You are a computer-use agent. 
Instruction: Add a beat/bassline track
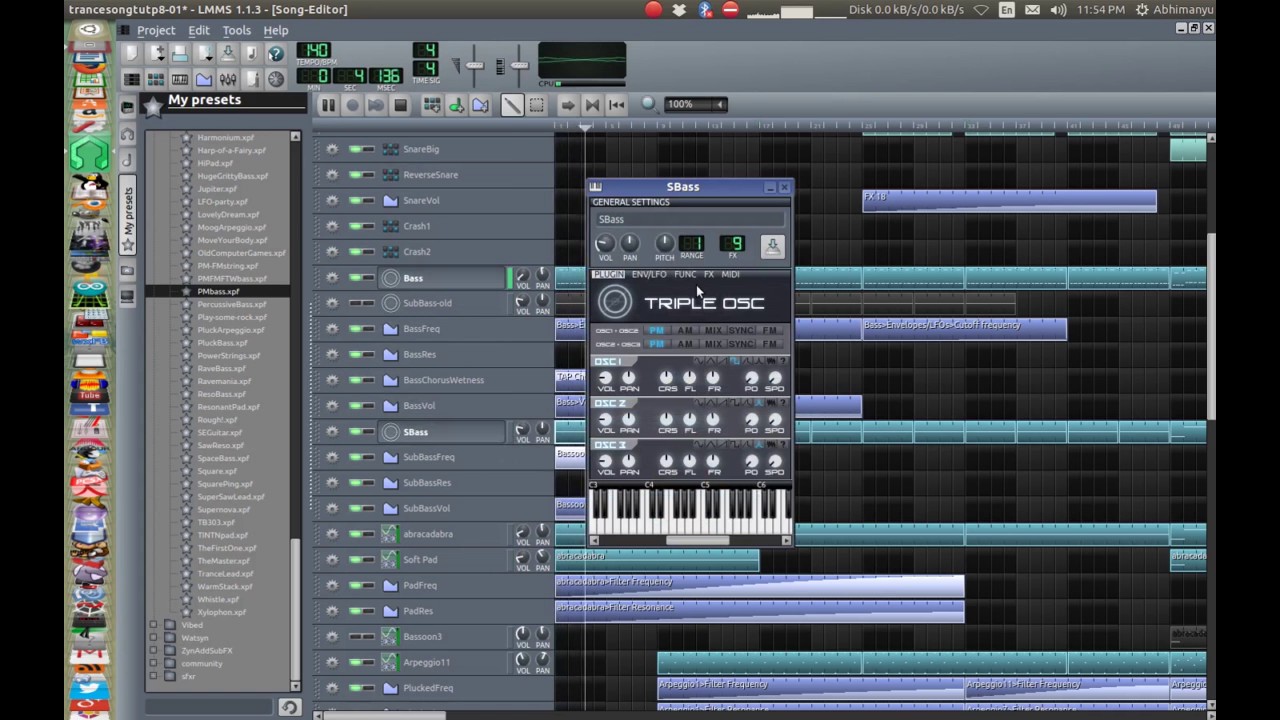point(432,105)
